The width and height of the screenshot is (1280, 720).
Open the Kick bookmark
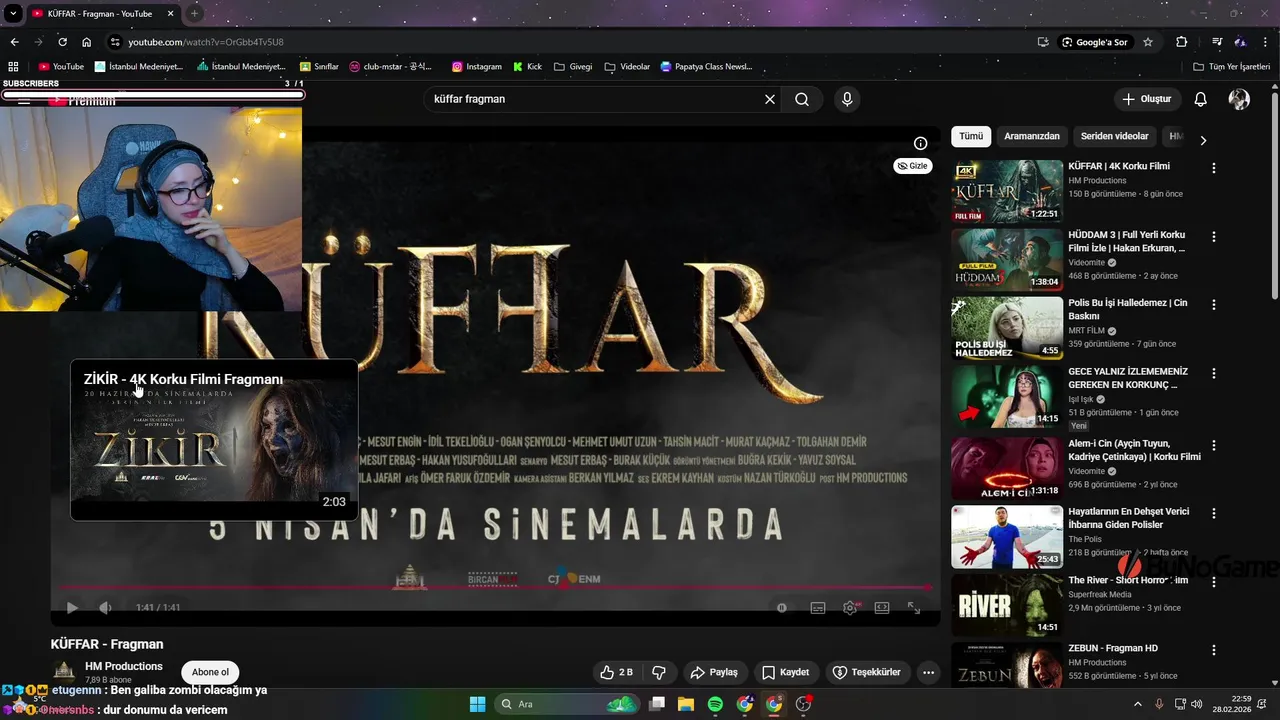(x=527, y=66)
